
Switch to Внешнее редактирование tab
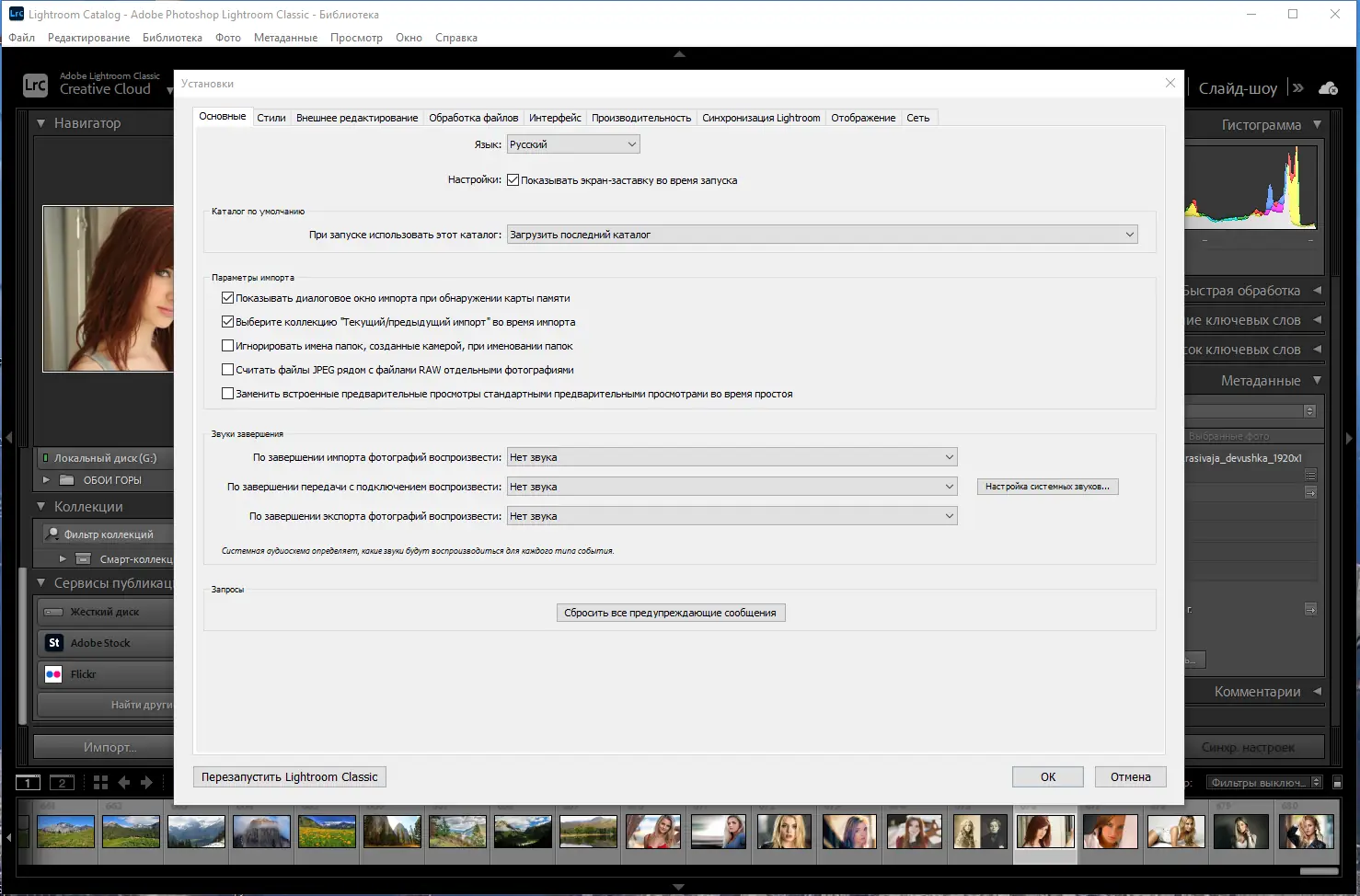pyautogui.click(x=357, y=118)
